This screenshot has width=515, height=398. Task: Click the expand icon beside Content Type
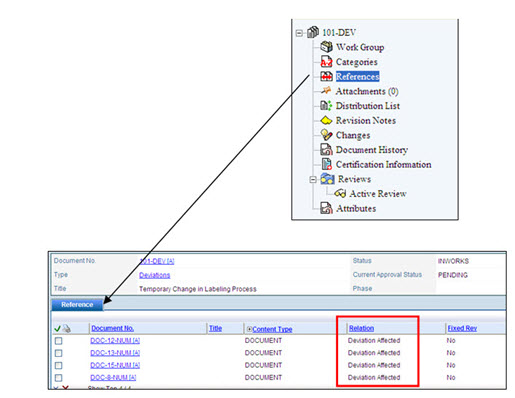click(x=249, y=329)
